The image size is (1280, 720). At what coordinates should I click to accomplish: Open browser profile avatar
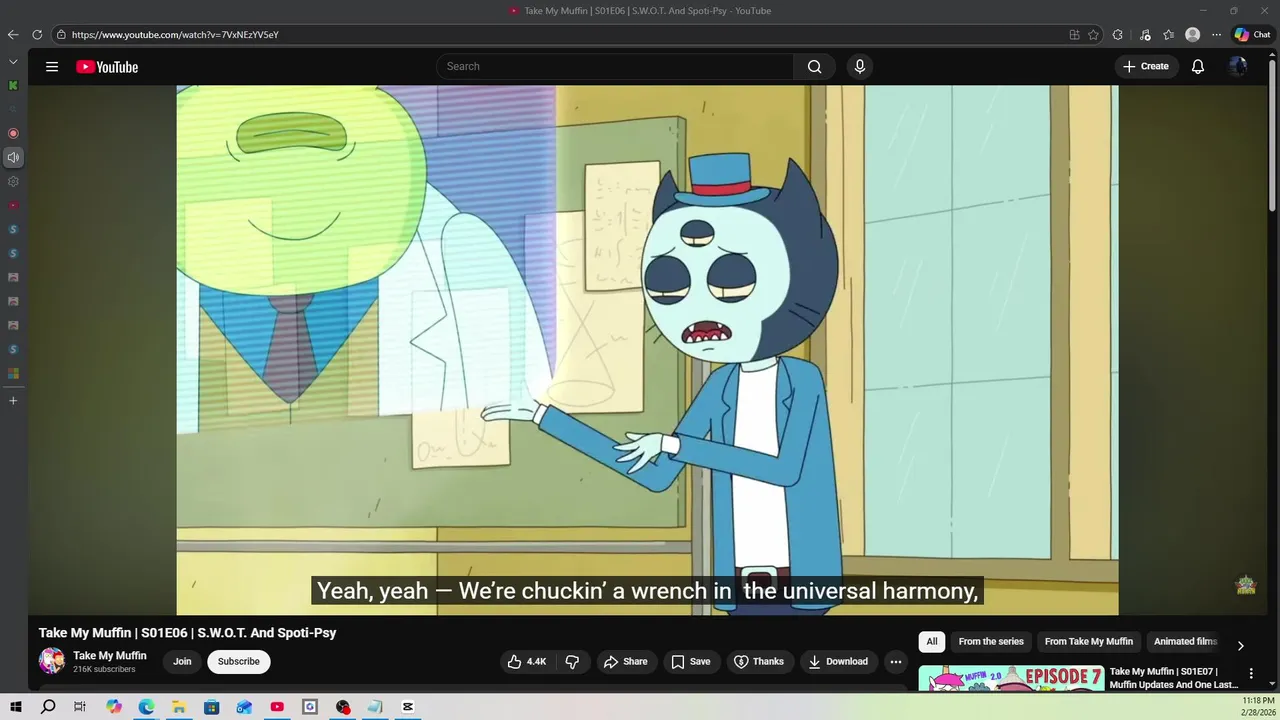(1192, 35)
